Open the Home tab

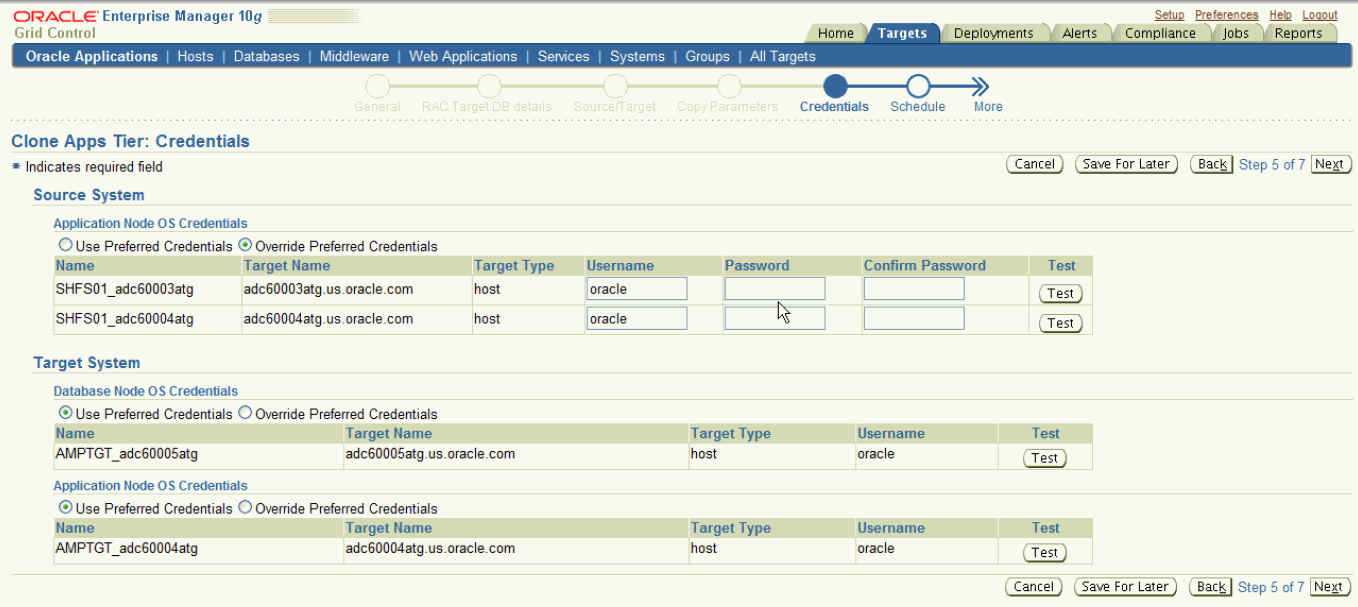(836, 33)
